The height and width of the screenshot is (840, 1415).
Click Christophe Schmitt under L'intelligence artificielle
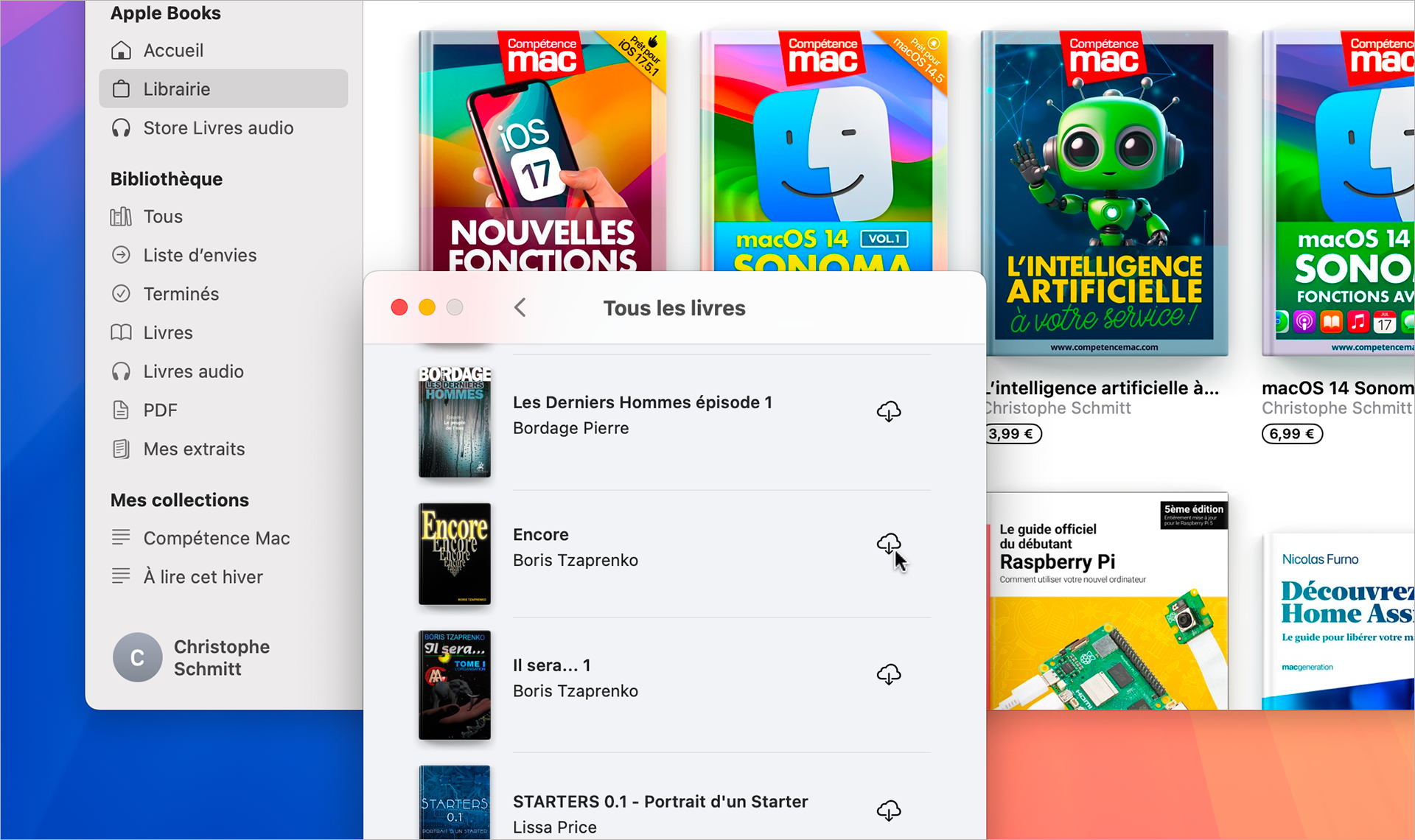[x=1059, y=408]
